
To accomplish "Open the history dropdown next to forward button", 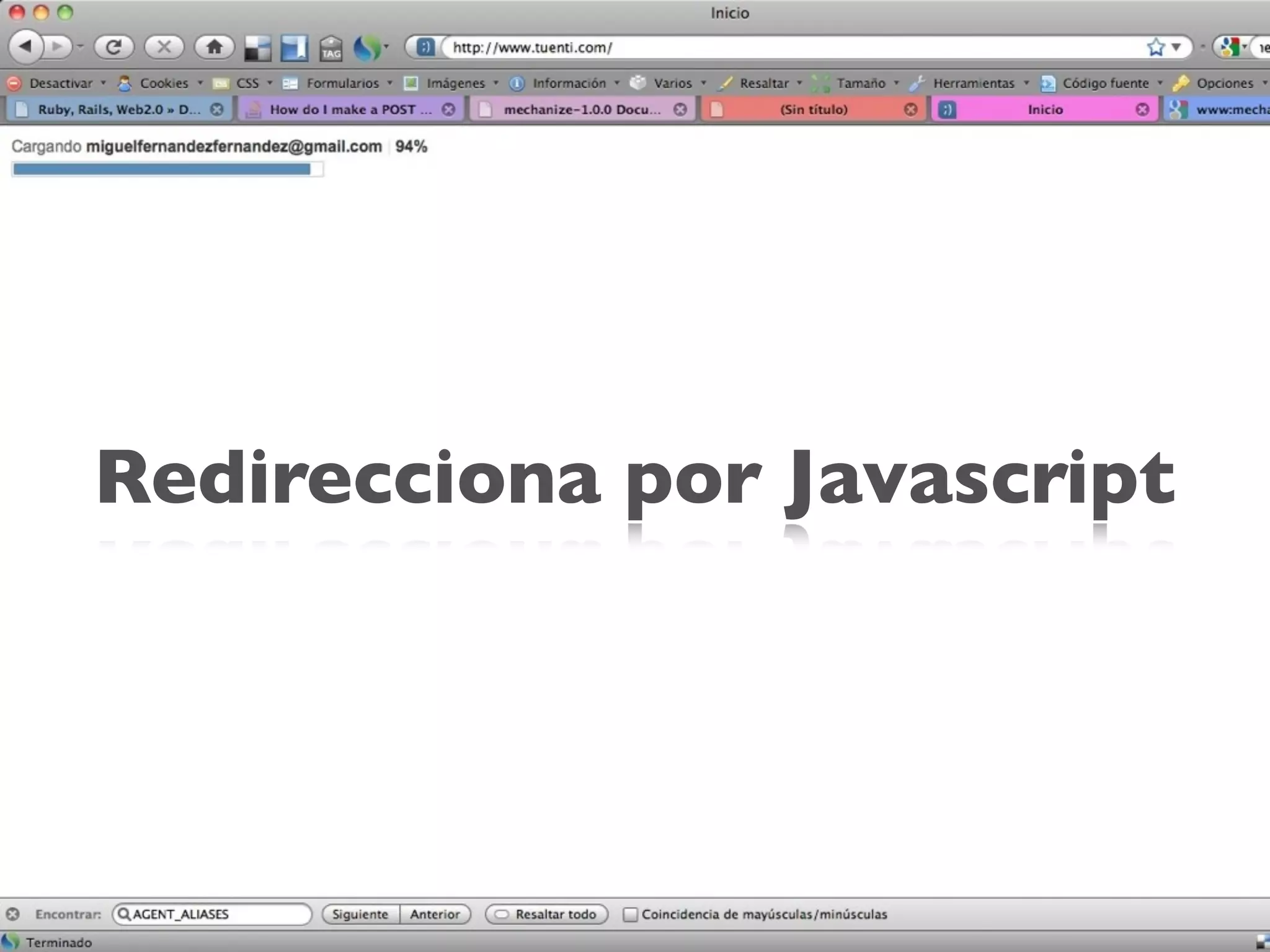I will click(x=80, y=46).
